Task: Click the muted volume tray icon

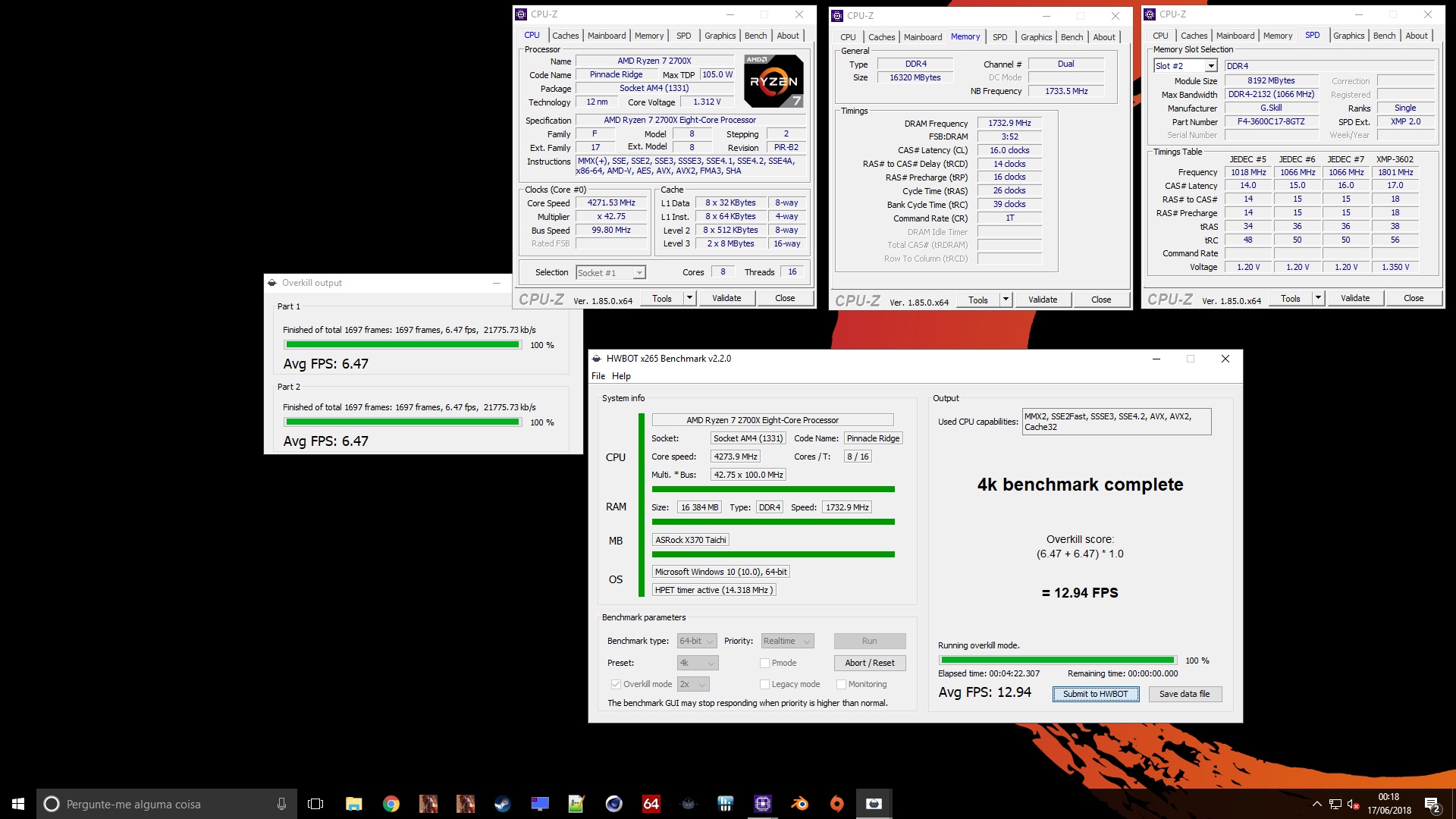Action: pos(1353,804)
